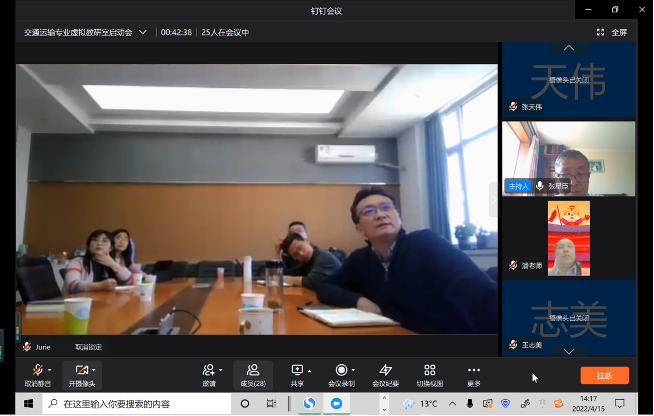The image size is (654, 416).
Task: Open DingTalk meeting icon in taskbar
Action: point(336,403)
